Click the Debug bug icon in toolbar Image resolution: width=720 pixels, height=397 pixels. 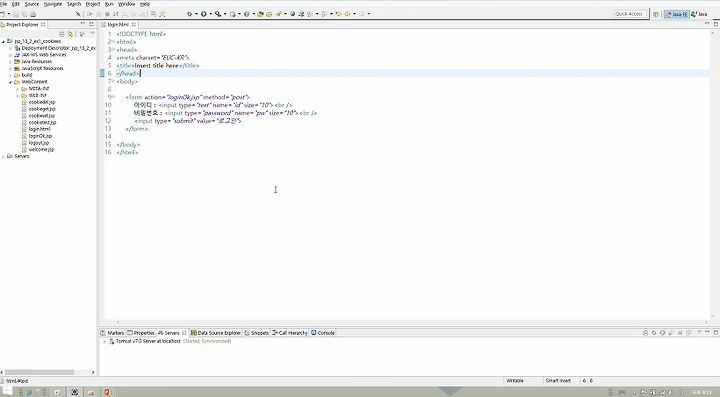click(x=190, y=14)
